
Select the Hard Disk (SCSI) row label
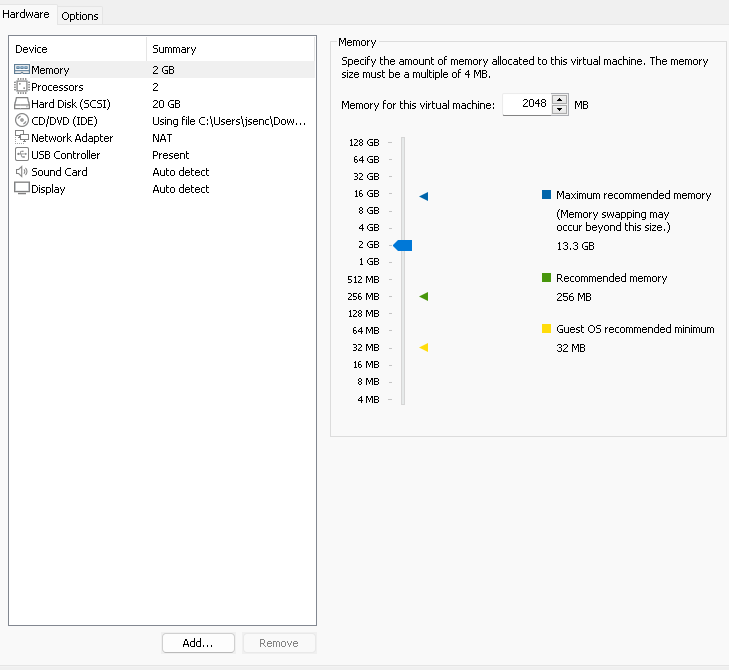[71, 104]
